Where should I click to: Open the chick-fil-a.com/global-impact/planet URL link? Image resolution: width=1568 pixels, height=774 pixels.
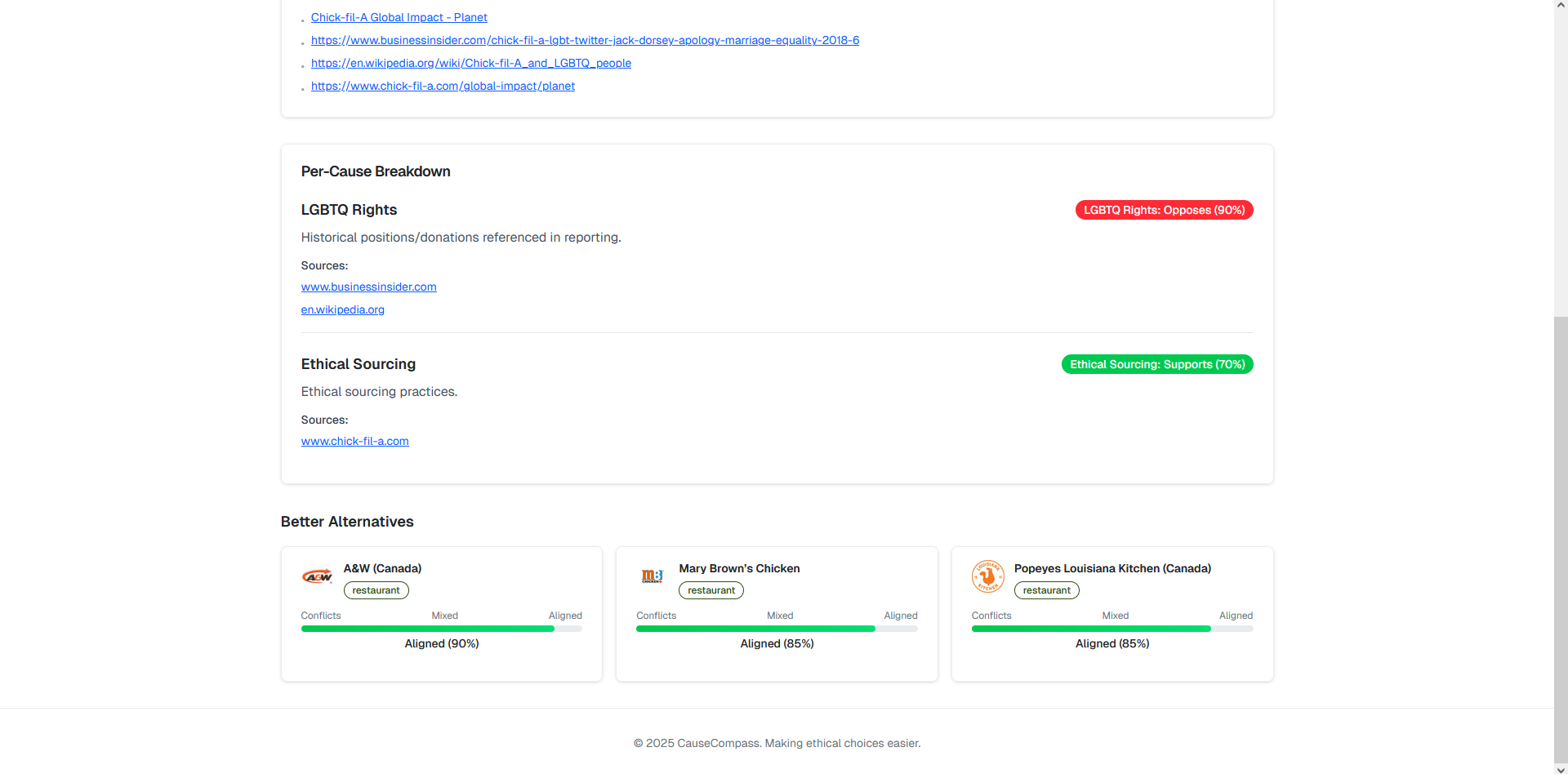tap(443, 86)
